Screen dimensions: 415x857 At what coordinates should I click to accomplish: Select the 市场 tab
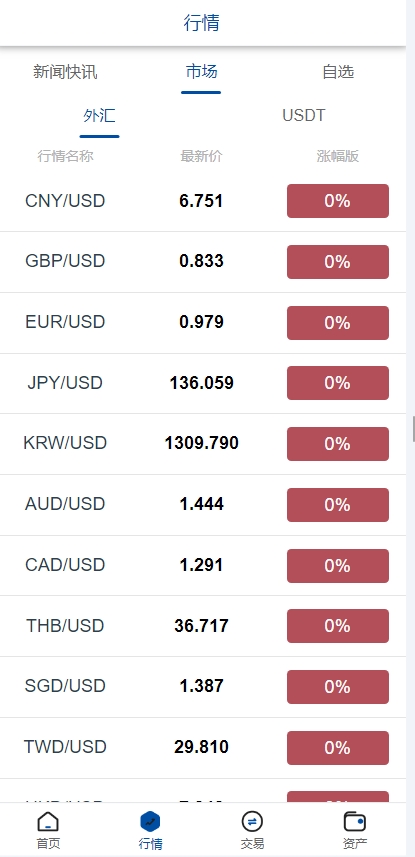pos(201,72)
